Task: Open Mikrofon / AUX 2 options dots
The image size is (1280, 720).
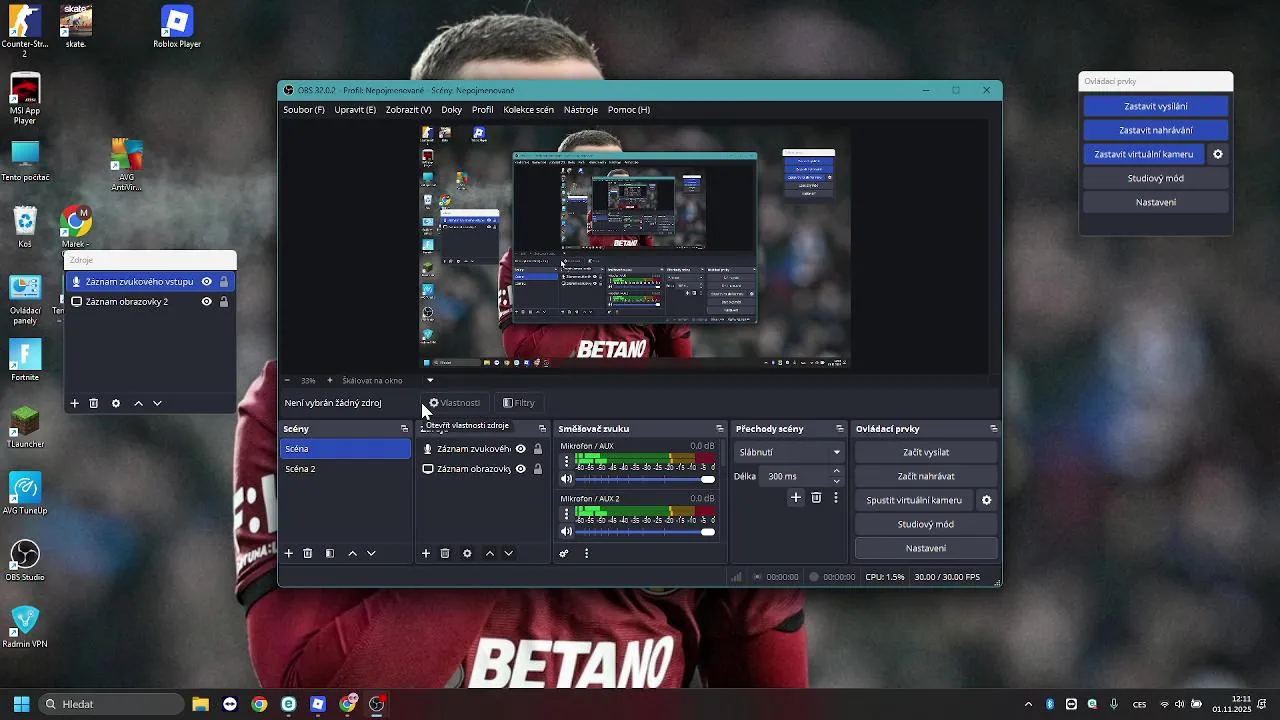Action: [x=566, y=513]
